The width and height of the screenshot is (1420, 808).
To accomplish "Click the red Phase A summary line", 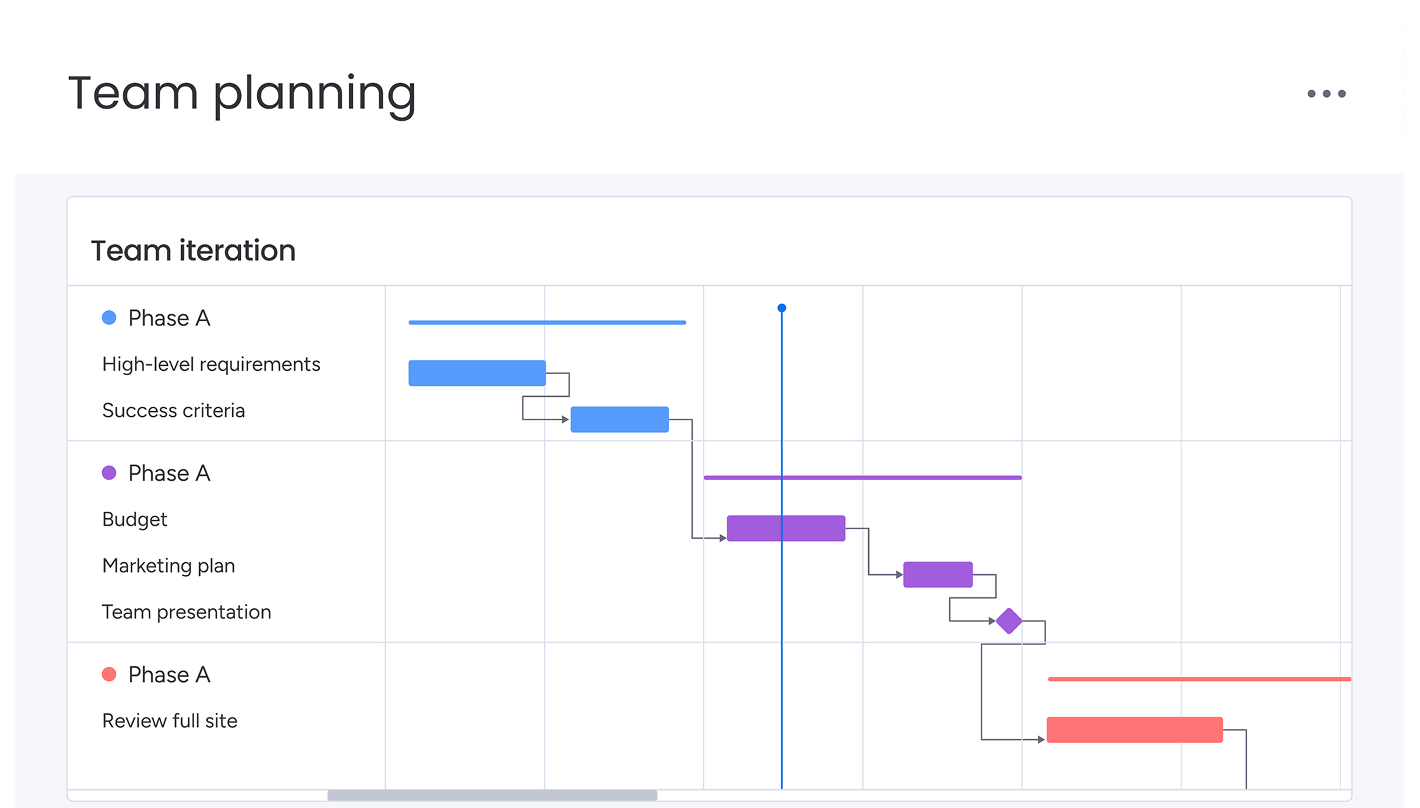I will point(1198,678).
